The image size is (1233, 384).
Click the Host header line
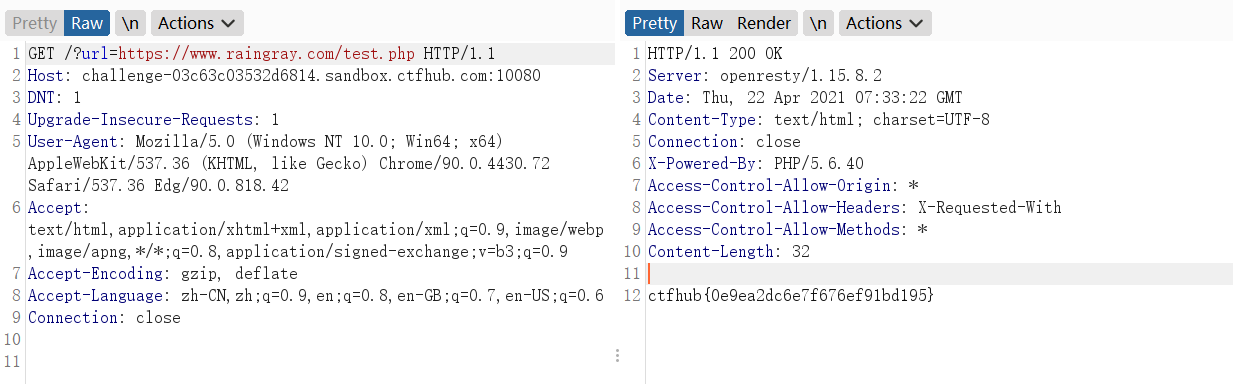click(x=284, y=76)
